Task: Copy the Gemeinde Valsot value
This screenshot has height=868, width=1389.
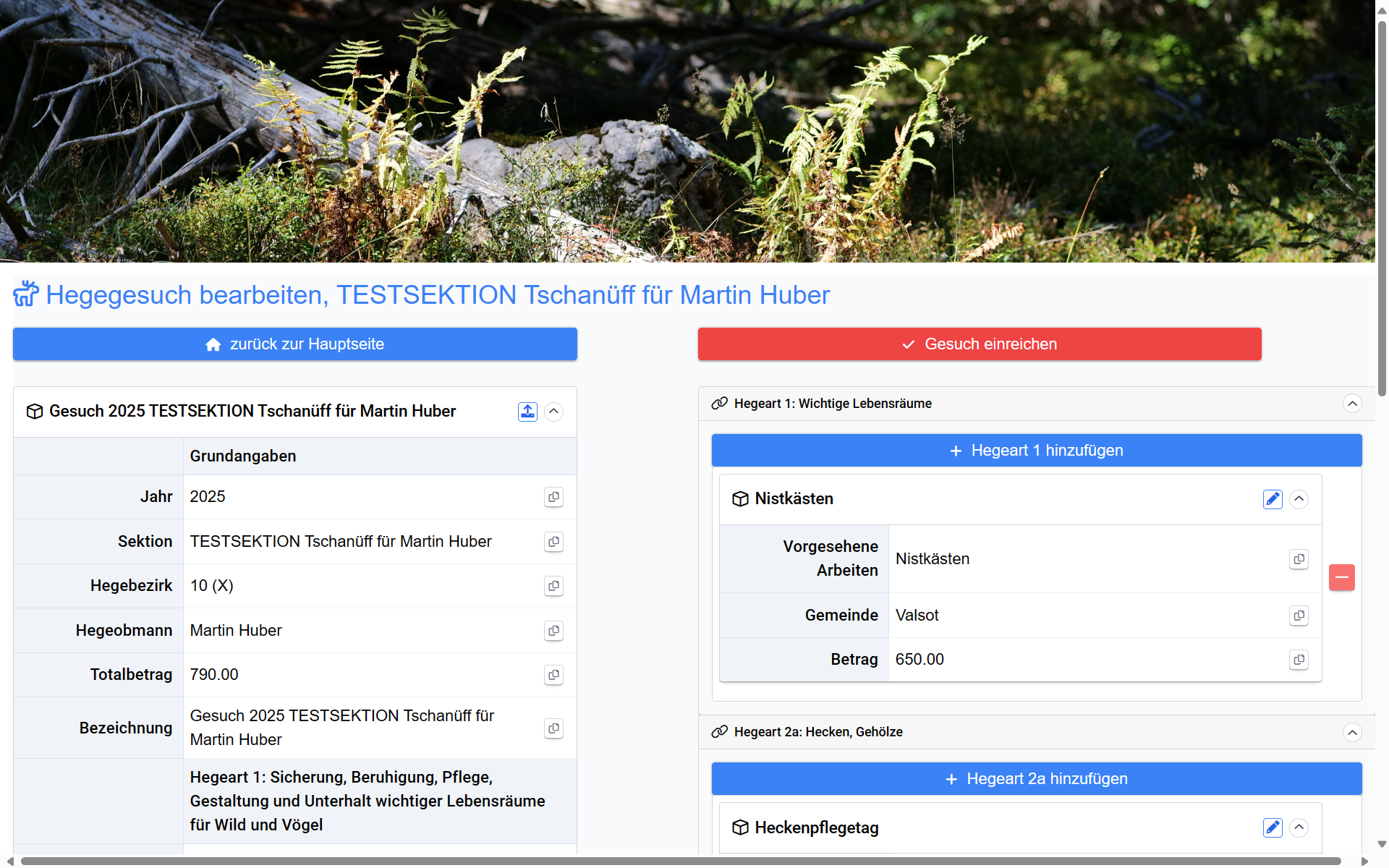Action: (1299, 616)
